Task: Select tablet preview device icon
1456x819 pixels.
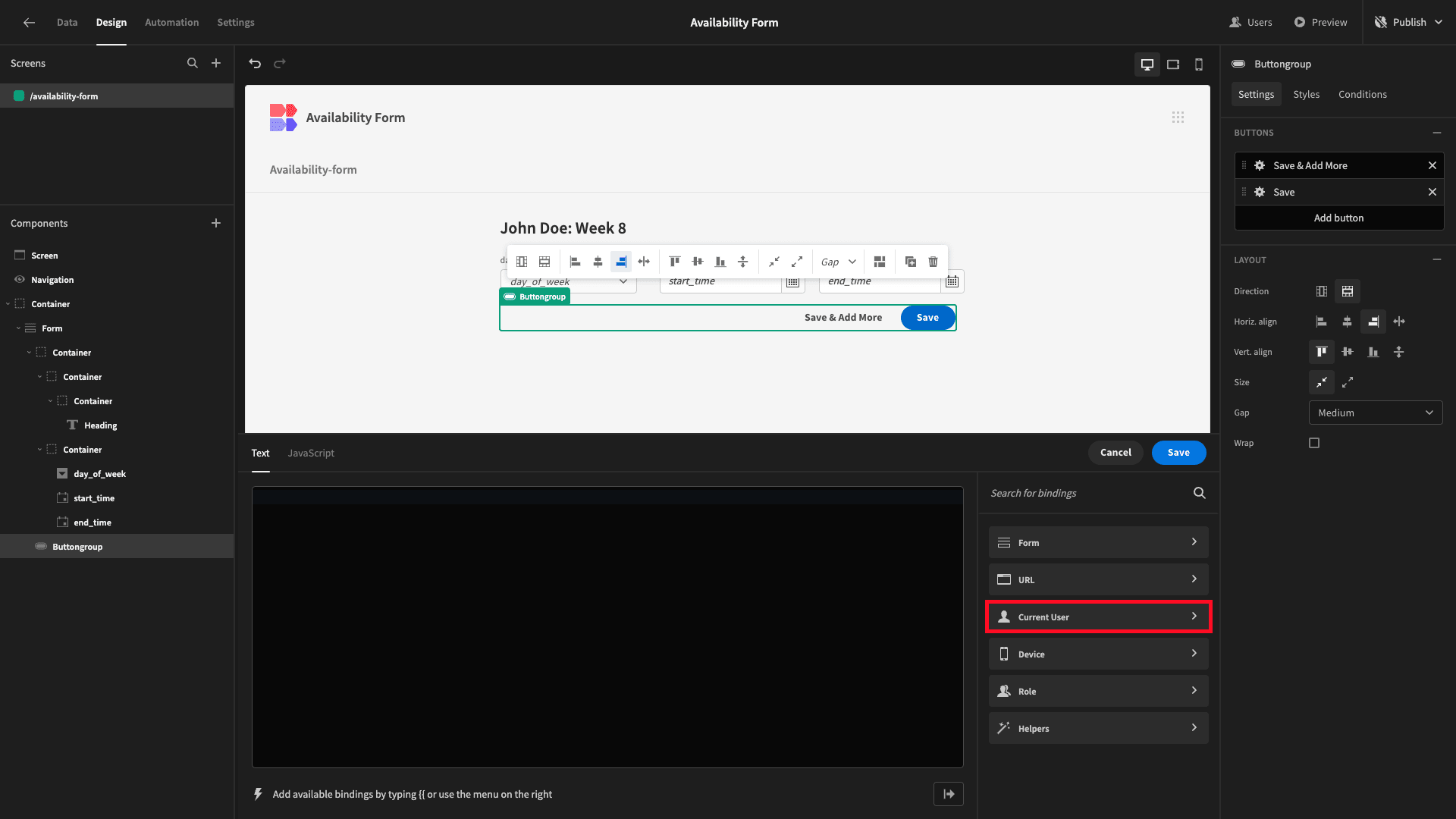Action: pyautogui.click(x=1173, y=64)
